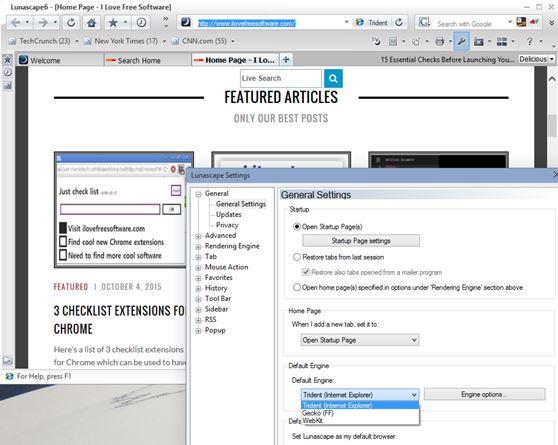Viewport: 558px width, 445px height.
Task: Open the tab layout tiles icon
Action: click(x=502, y=42)
